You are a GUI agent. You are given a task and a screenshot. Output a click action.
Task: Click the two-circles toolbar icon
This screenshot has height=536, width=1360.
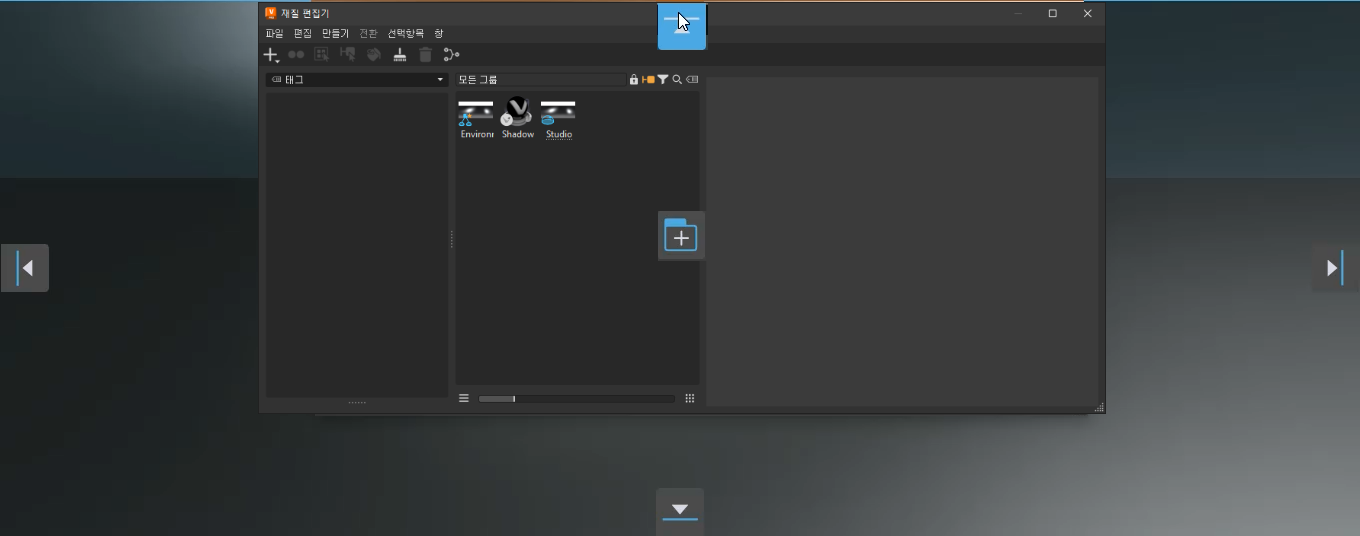click(296, 55)
